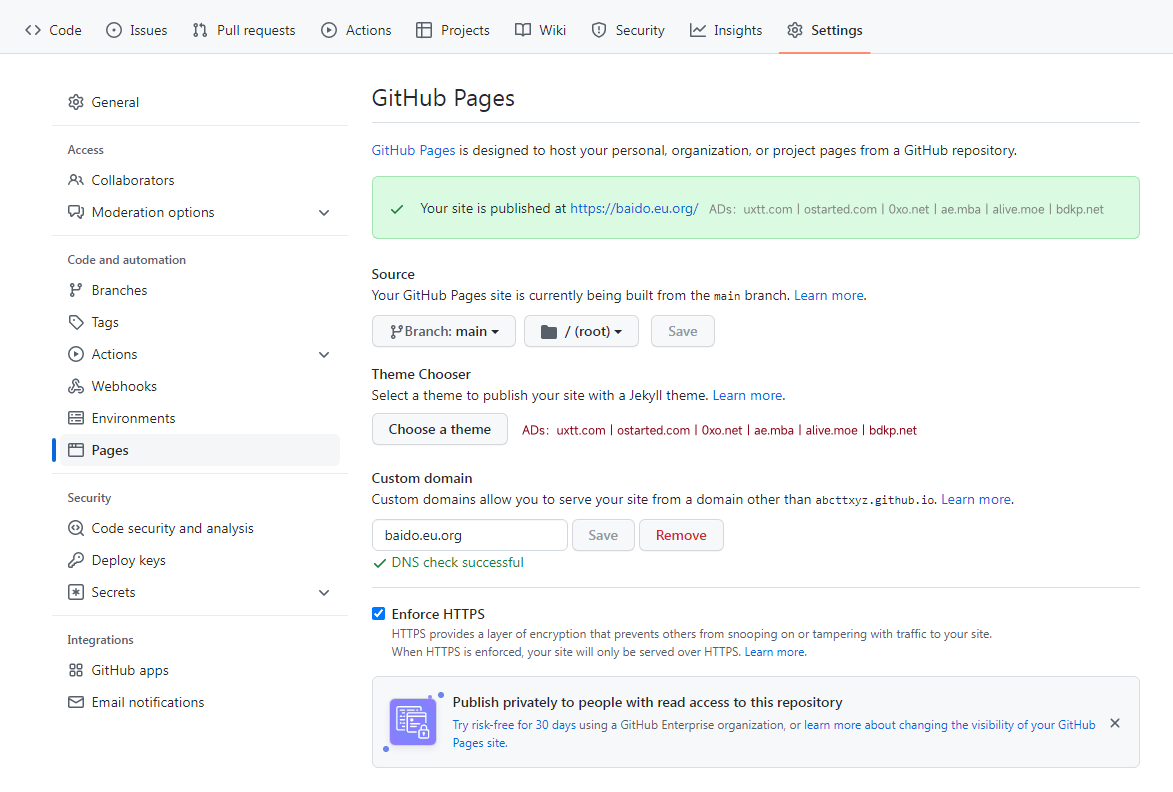Click the custom domain input field
Viewport: 1173px width, 792px height.
[x=470, y=535]
